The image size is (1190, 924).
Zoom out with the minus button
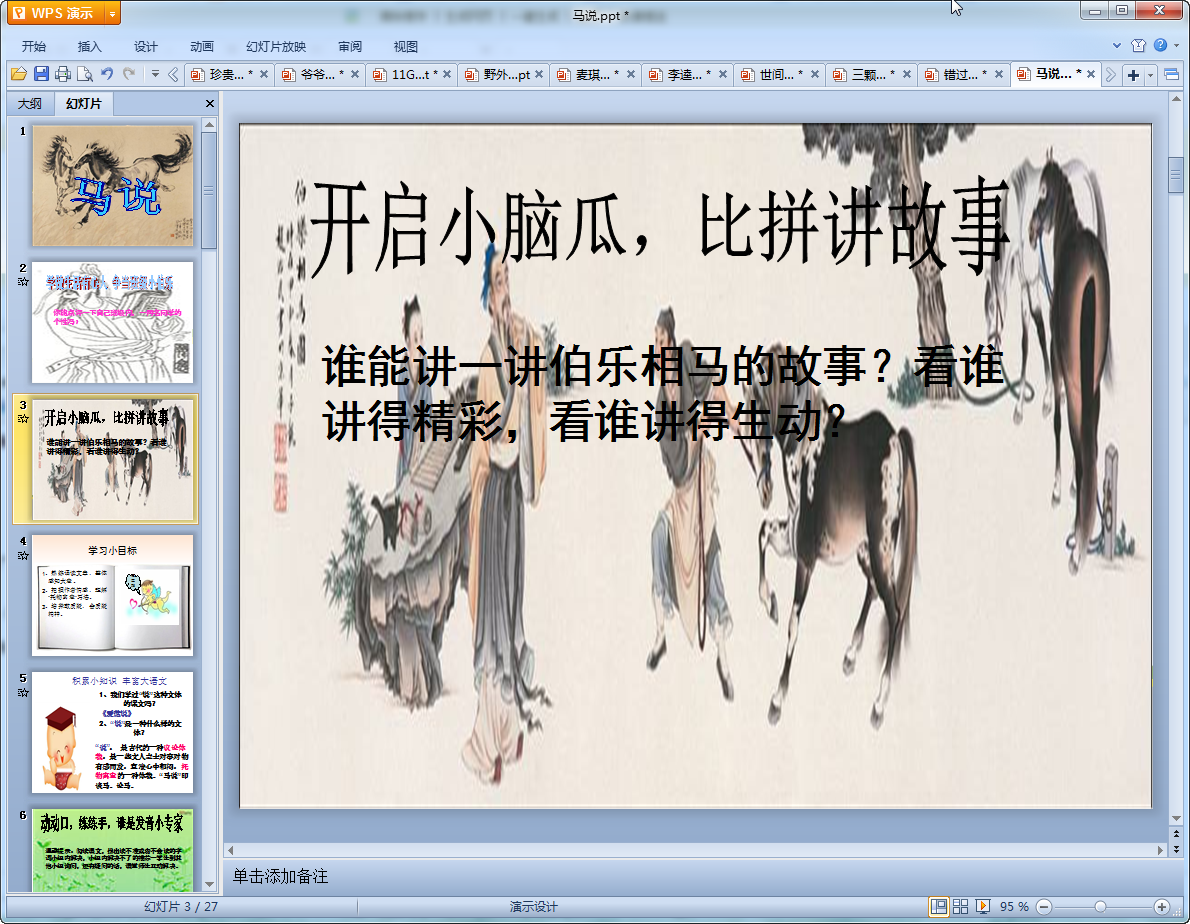(1044, 907)
